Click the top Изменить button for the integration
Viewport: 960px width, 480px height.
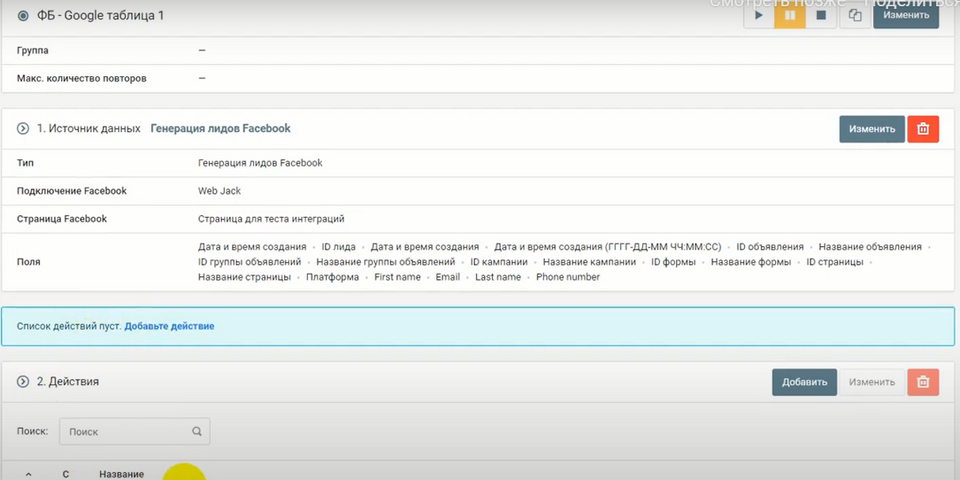pos(905,15)
